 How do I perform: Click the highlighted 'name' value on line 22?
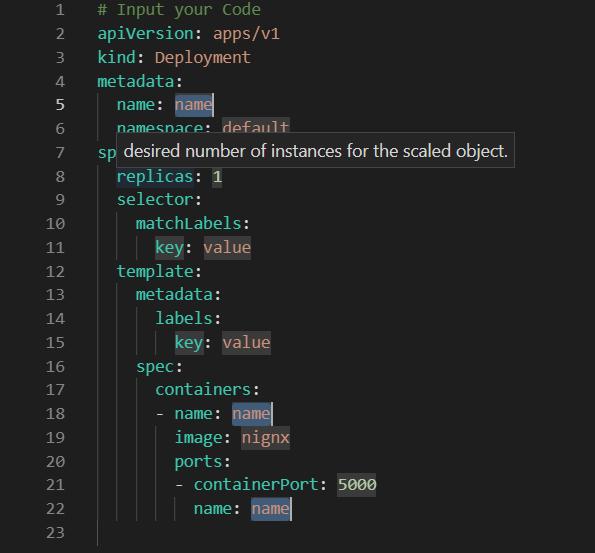[x=271, y=509]
